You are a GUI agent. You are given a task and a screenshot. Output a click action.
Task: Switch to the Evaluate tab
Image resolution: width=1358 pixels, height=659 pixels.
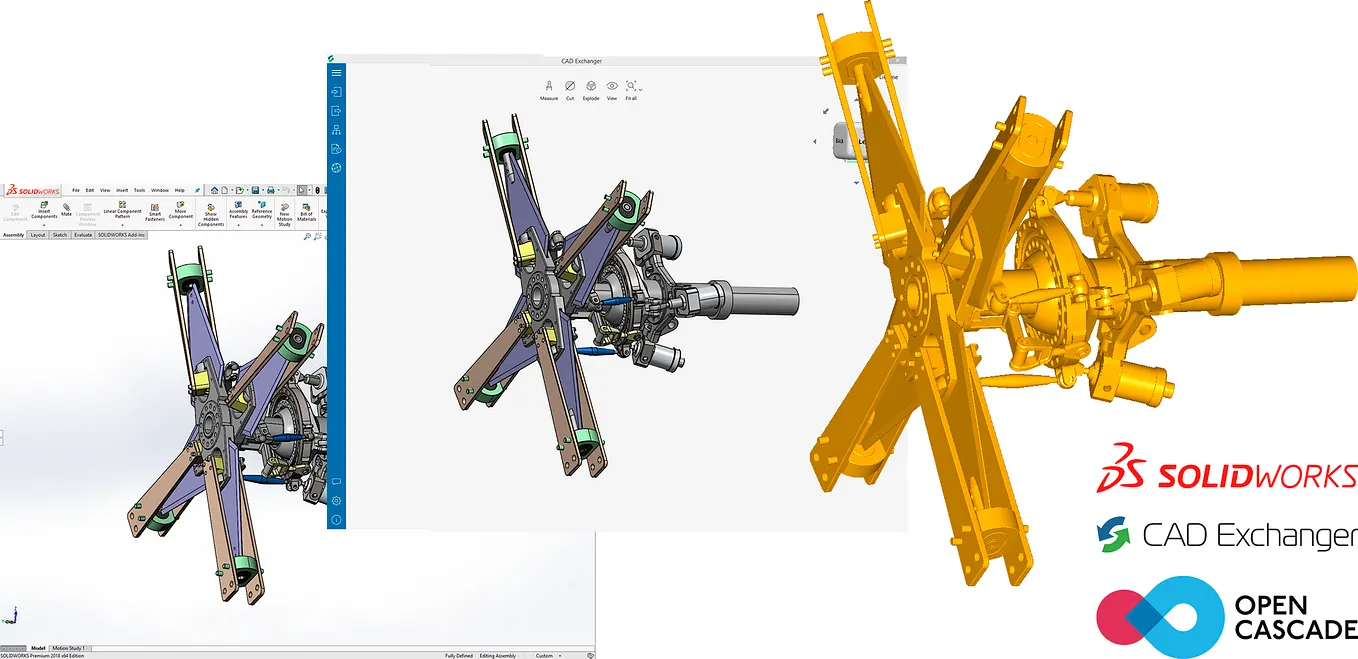click(83, 235)
